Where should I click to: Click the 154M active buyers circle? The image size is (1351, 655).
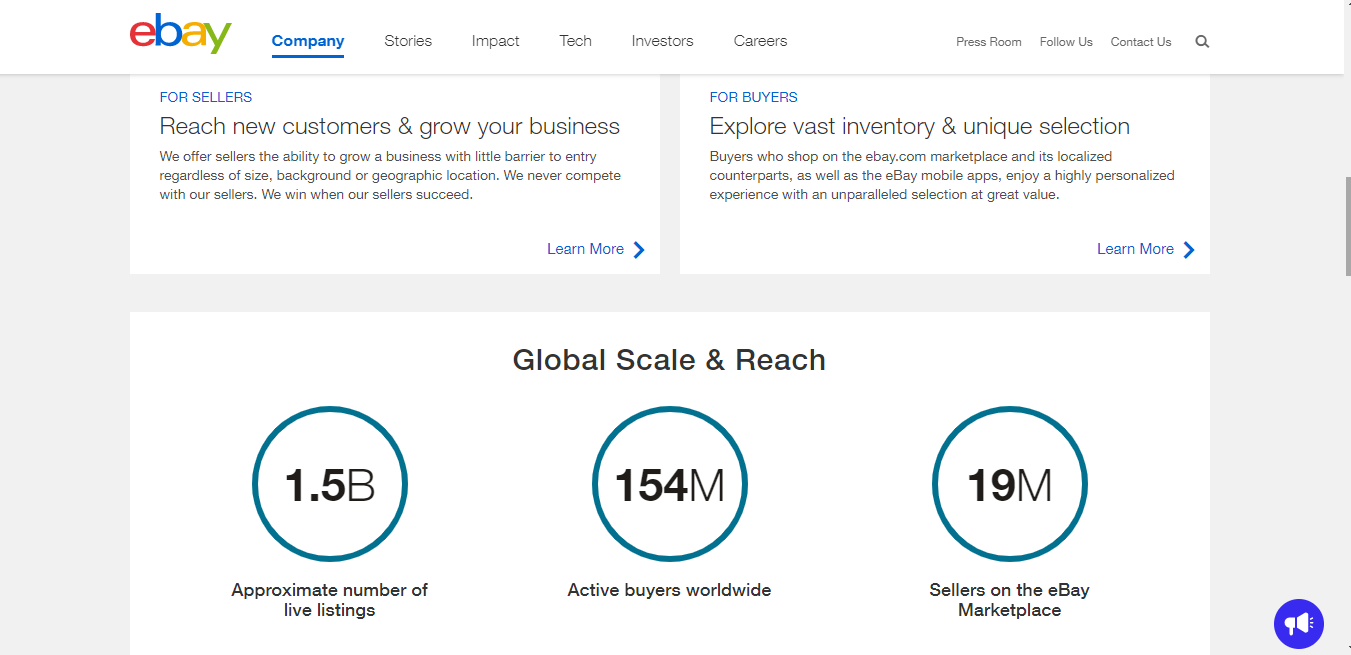(x=670, y=485)
